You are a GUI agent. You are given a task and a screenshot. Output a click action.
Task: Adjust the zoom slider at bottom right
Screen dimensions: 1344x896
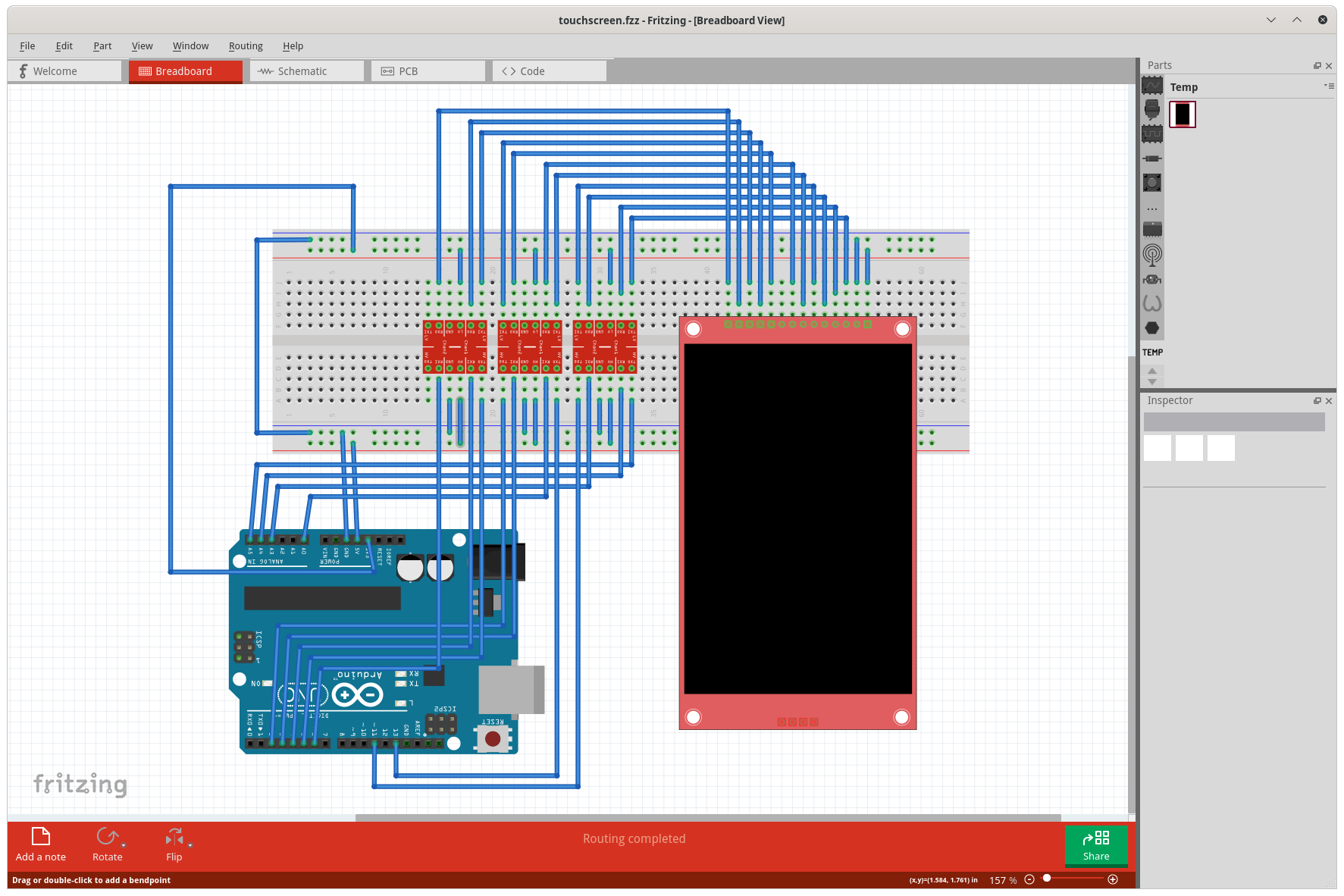tap(1047, 879)
